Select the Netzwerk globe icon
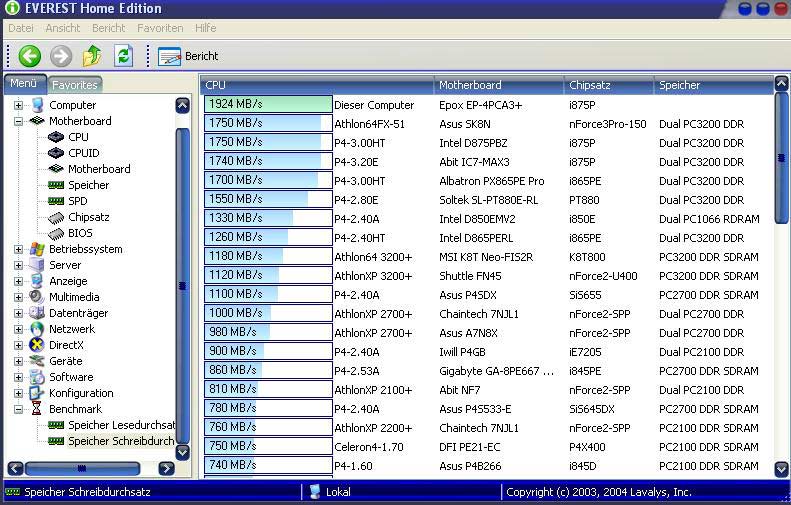Image resolution: width=791 pixels, height=505 pixels. [x=37, y=329]
